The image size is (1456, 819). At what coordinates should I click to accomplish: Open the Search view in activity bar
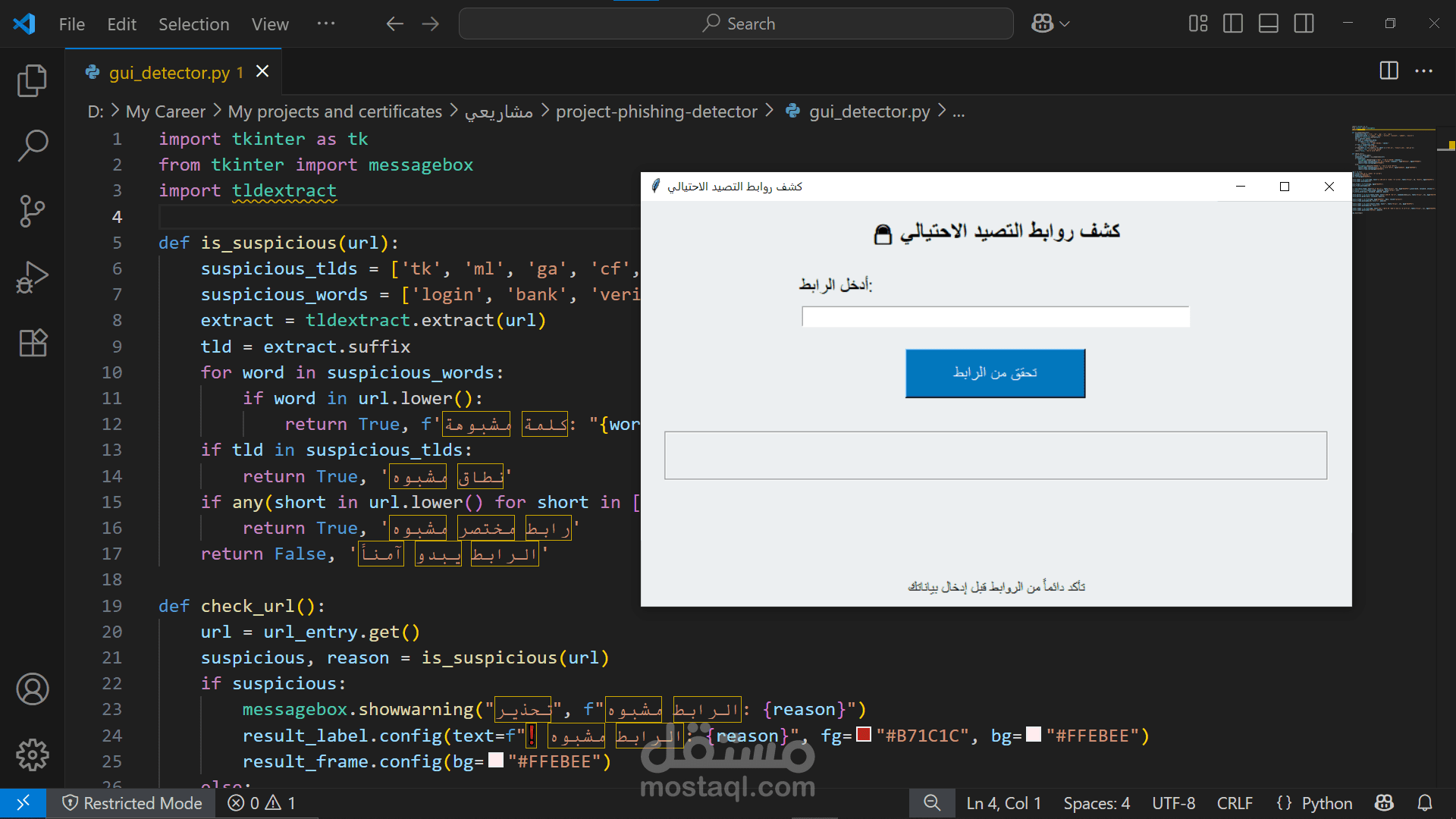coord(32,146)
